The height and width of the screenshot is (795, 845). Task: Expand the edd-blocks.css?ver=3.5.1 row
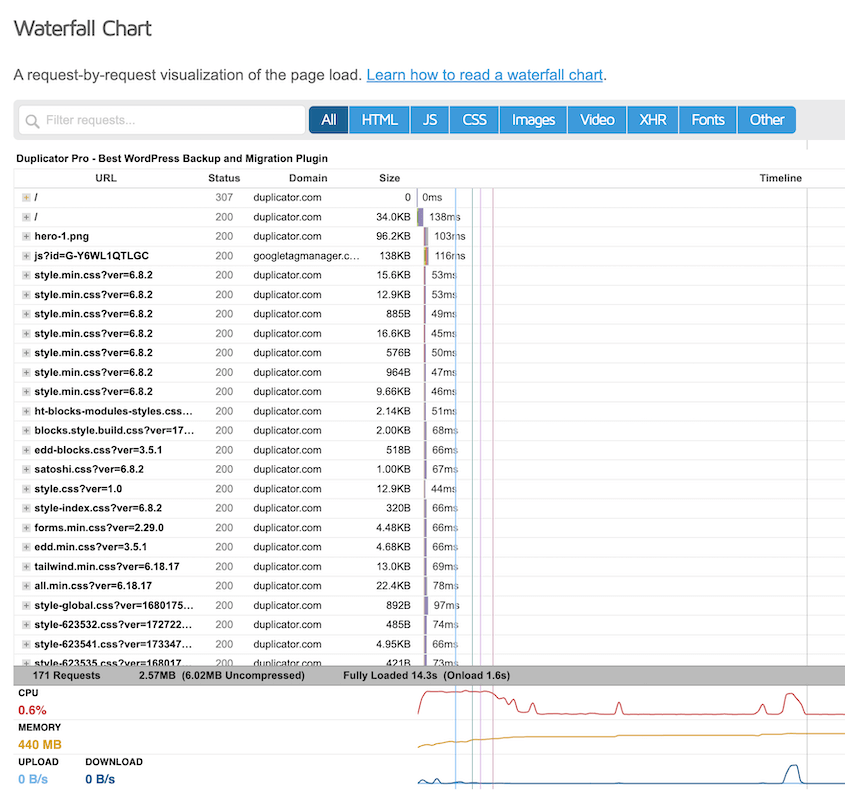pos(26,450)
